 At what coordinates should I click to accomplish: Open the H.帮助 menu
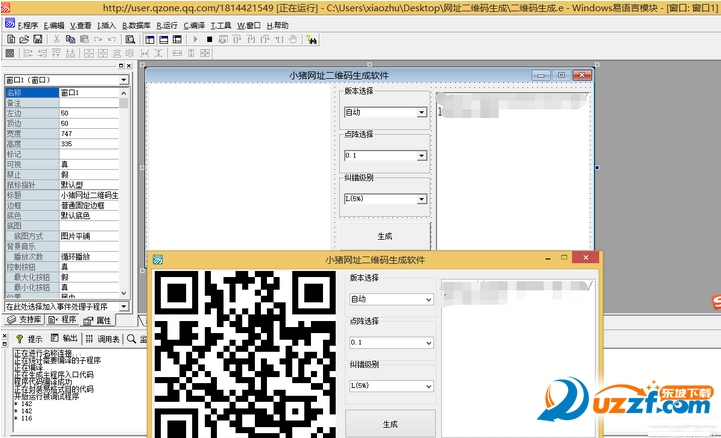coord(278,26)
